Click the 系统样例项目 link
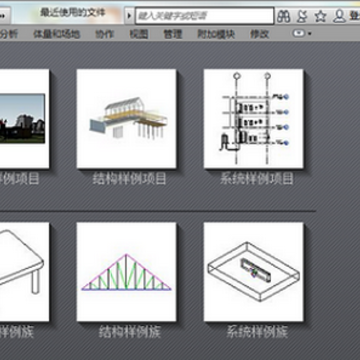 (x=257, y=179)
